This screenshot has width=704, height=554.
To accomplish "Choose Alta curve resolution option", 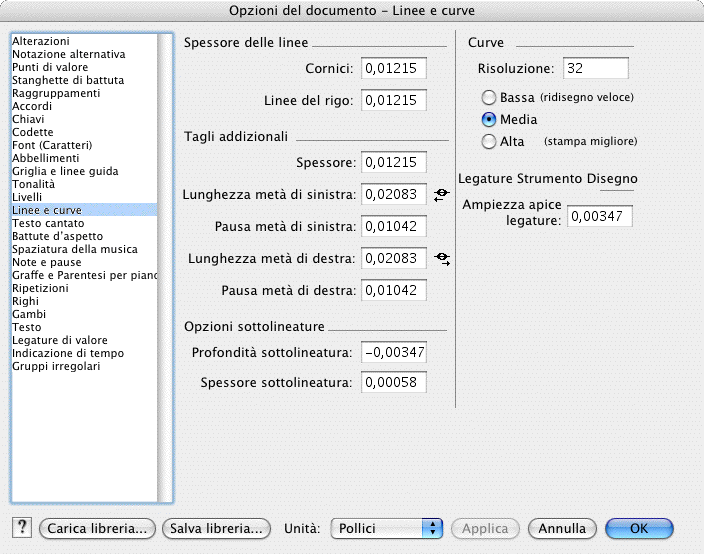I will coord(489,142).
